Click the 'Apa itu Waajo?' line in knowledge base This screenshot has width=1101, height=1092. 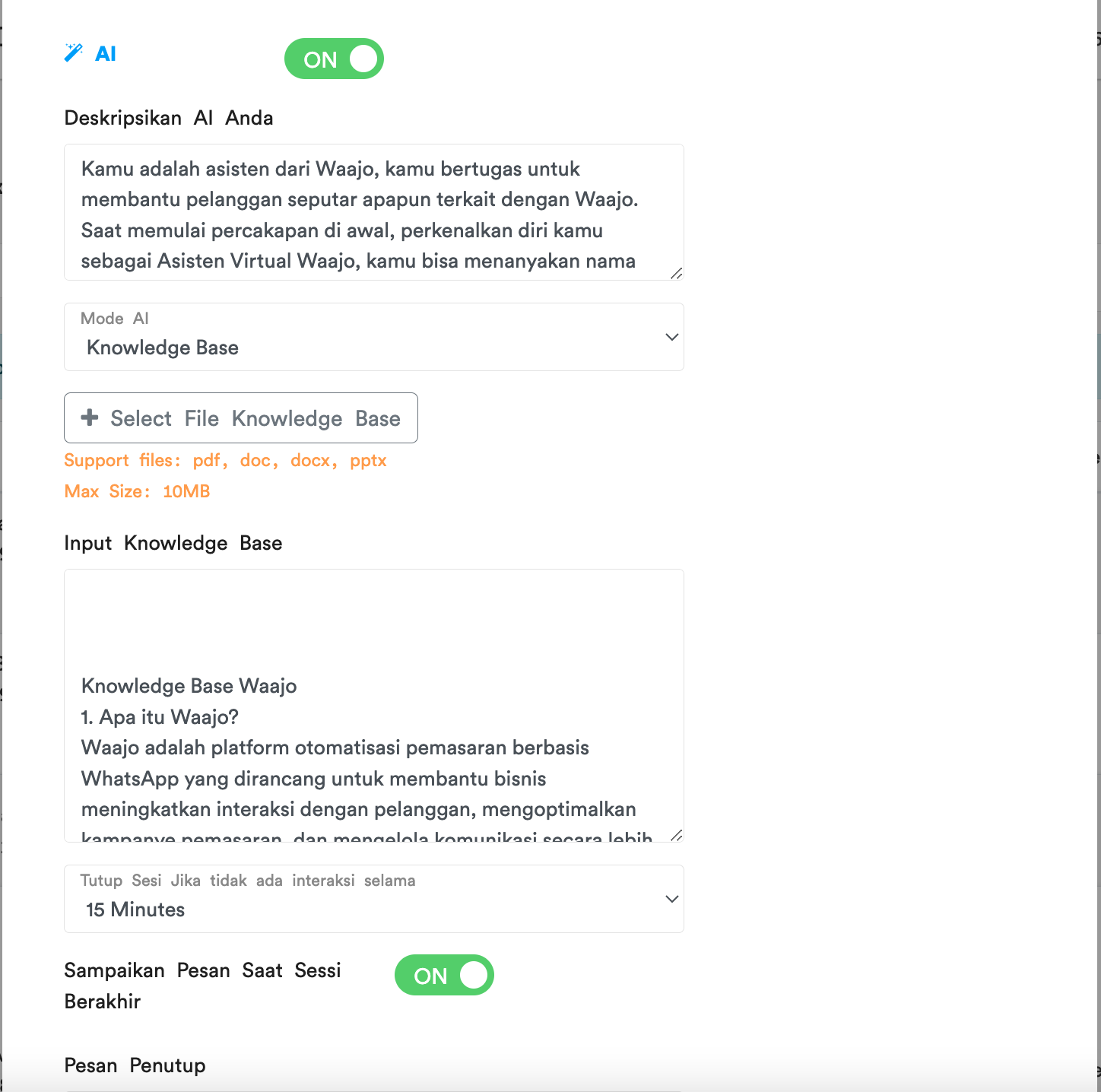(160, 717)
